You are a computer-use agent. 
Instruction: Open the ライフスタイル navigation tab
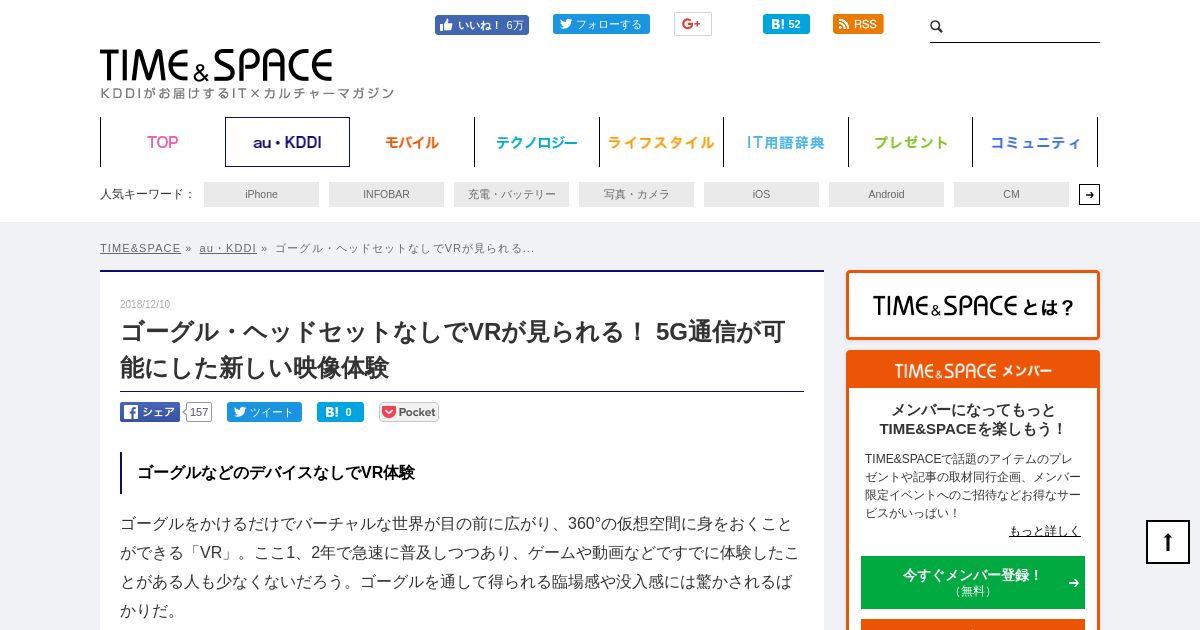coord(661,142)
